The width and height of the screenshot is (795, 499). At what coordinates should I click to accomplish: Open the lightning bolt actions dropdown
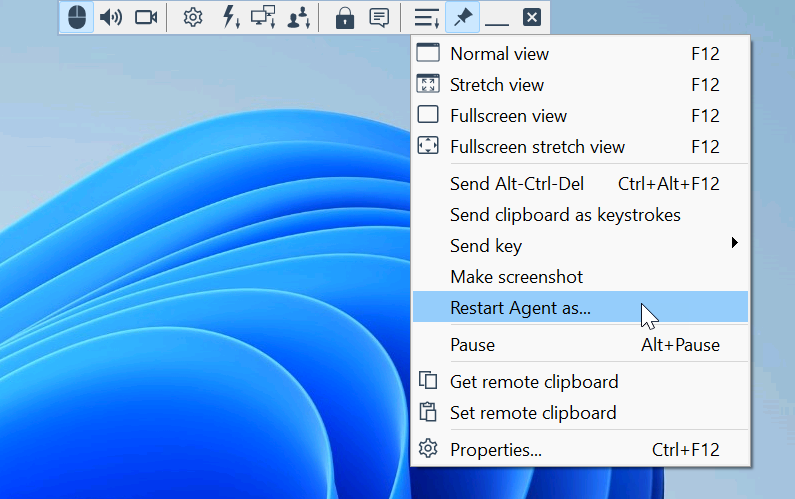(229, 17)
